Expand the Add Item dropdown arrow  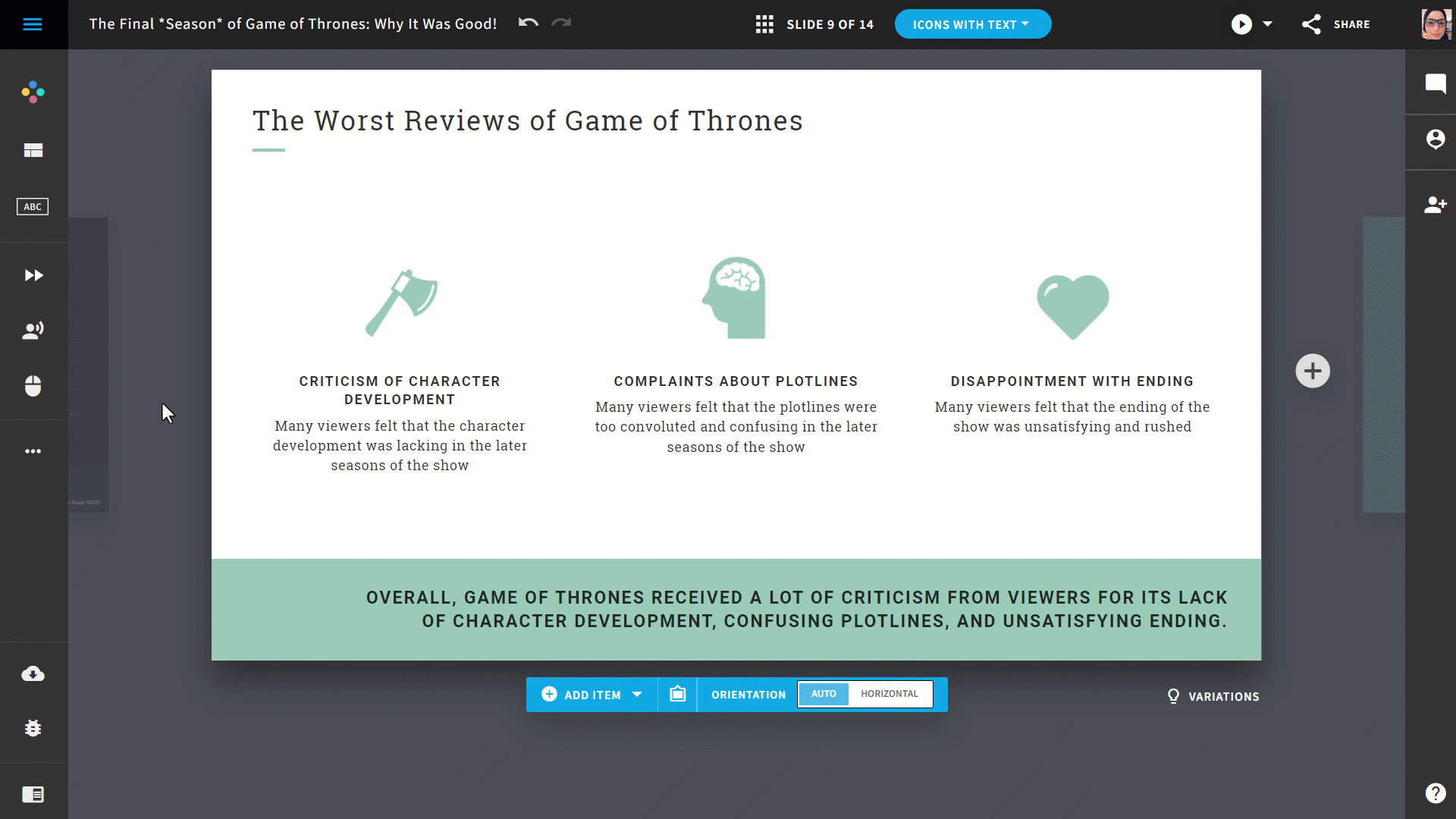pyautogui.click(x=637, y=695)
